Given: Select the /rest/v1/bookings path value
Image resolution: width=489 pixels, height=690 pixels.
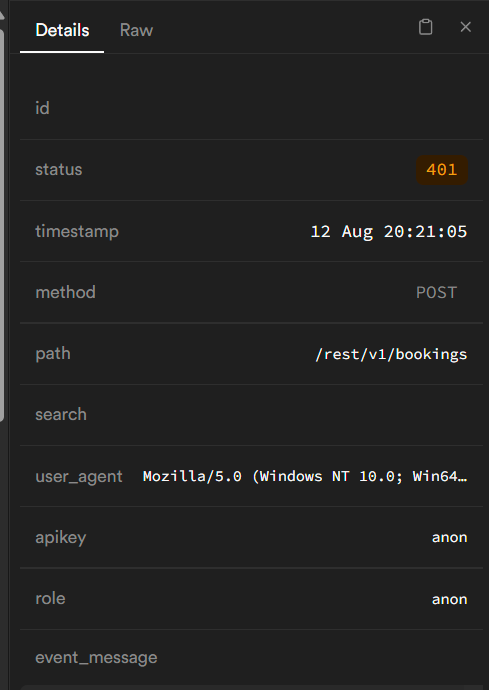Looking at the screenshot, I should click(x=391, y=354).
